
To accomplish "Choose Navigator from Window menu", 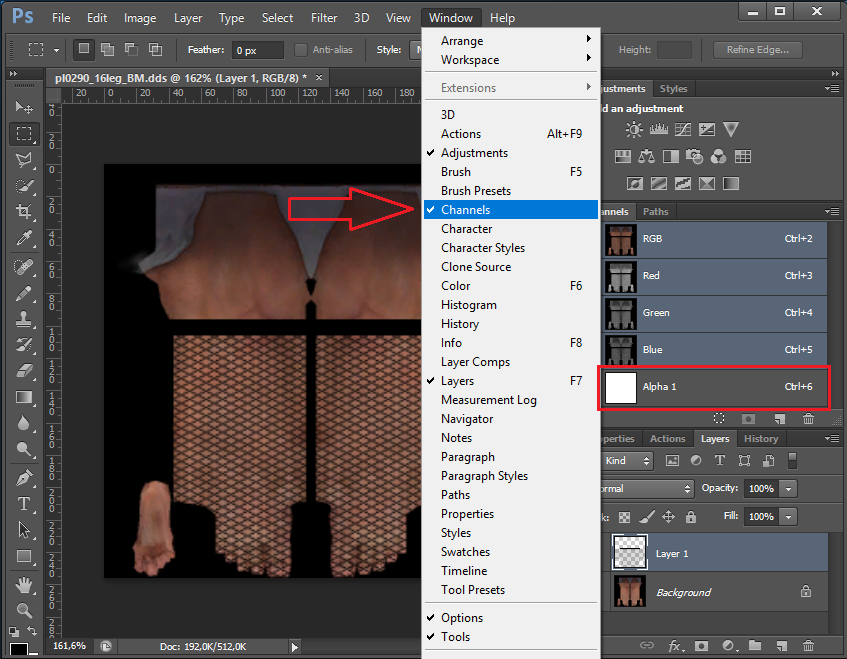I will click(x=510, y=419).
